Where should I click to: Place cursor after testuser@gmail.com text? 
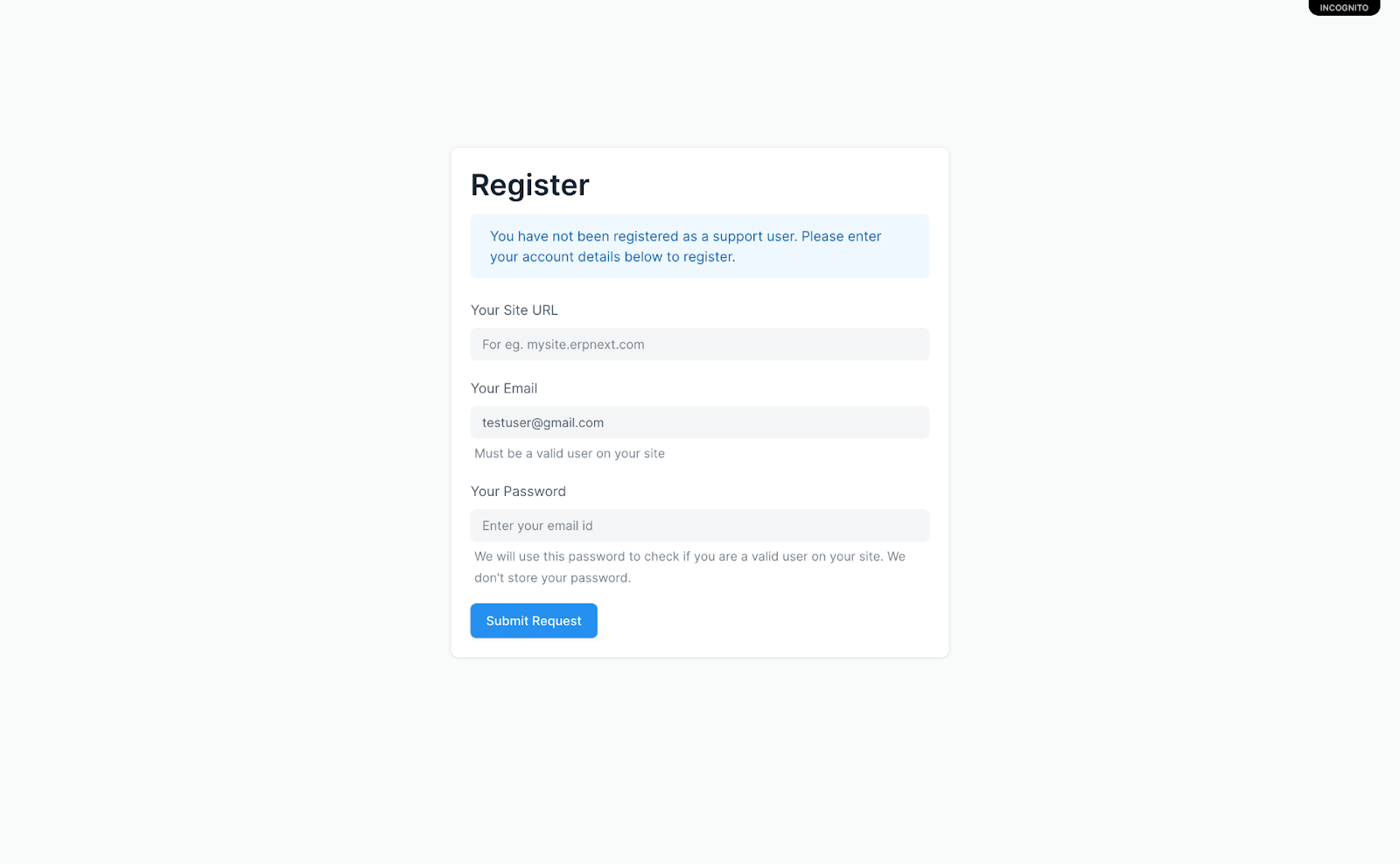[605, 422]
